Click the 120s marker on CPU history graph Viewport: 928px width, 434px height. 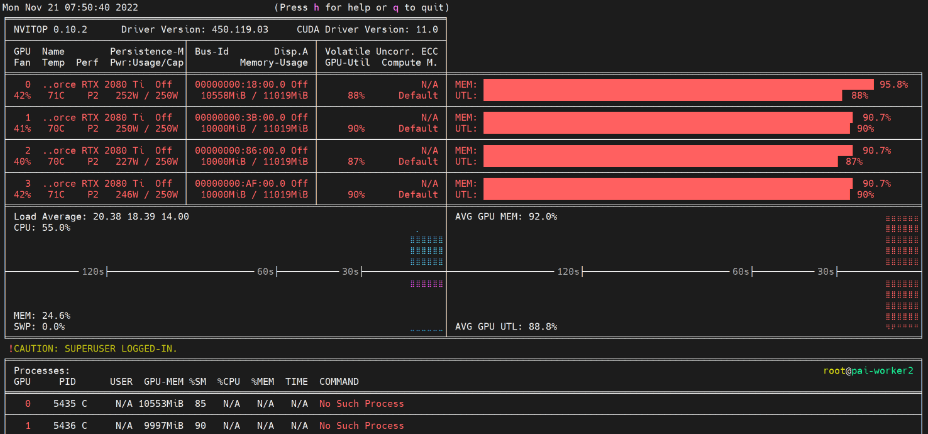click(94, 271)
